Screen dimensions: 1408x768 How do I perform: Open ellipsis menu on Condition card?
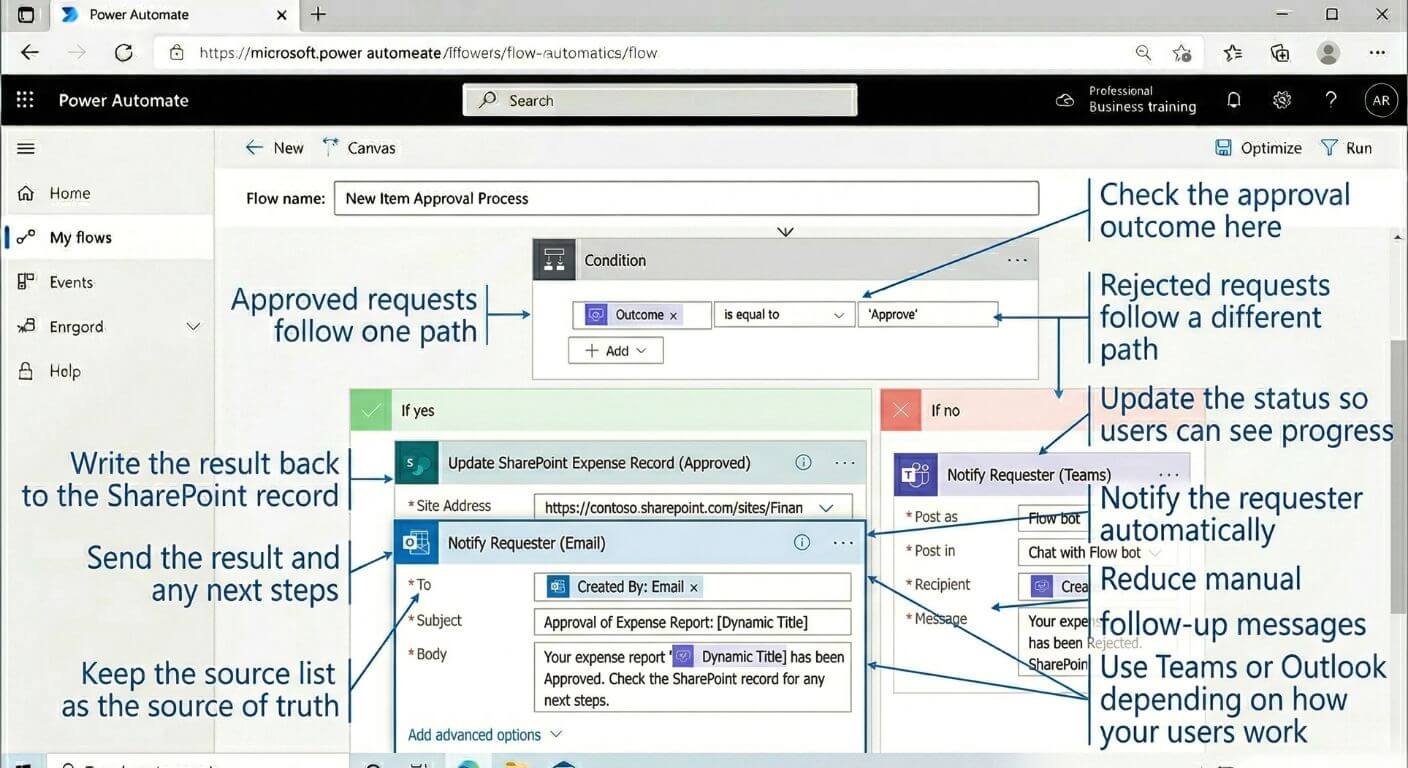1017,260
